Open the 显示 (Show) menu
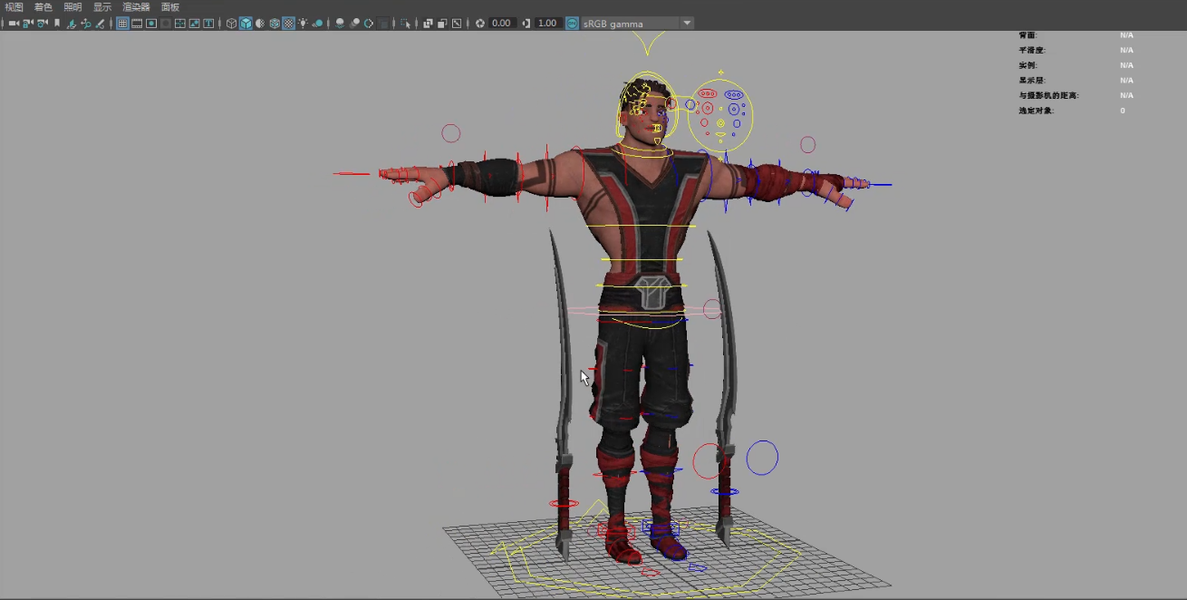 (102, 7)
